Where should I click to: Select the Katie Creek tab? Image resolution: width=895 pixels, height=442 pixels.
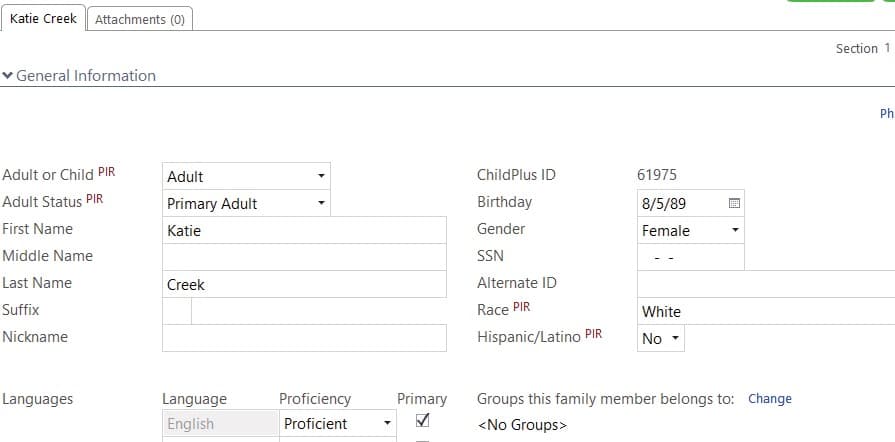coord(43,18)
